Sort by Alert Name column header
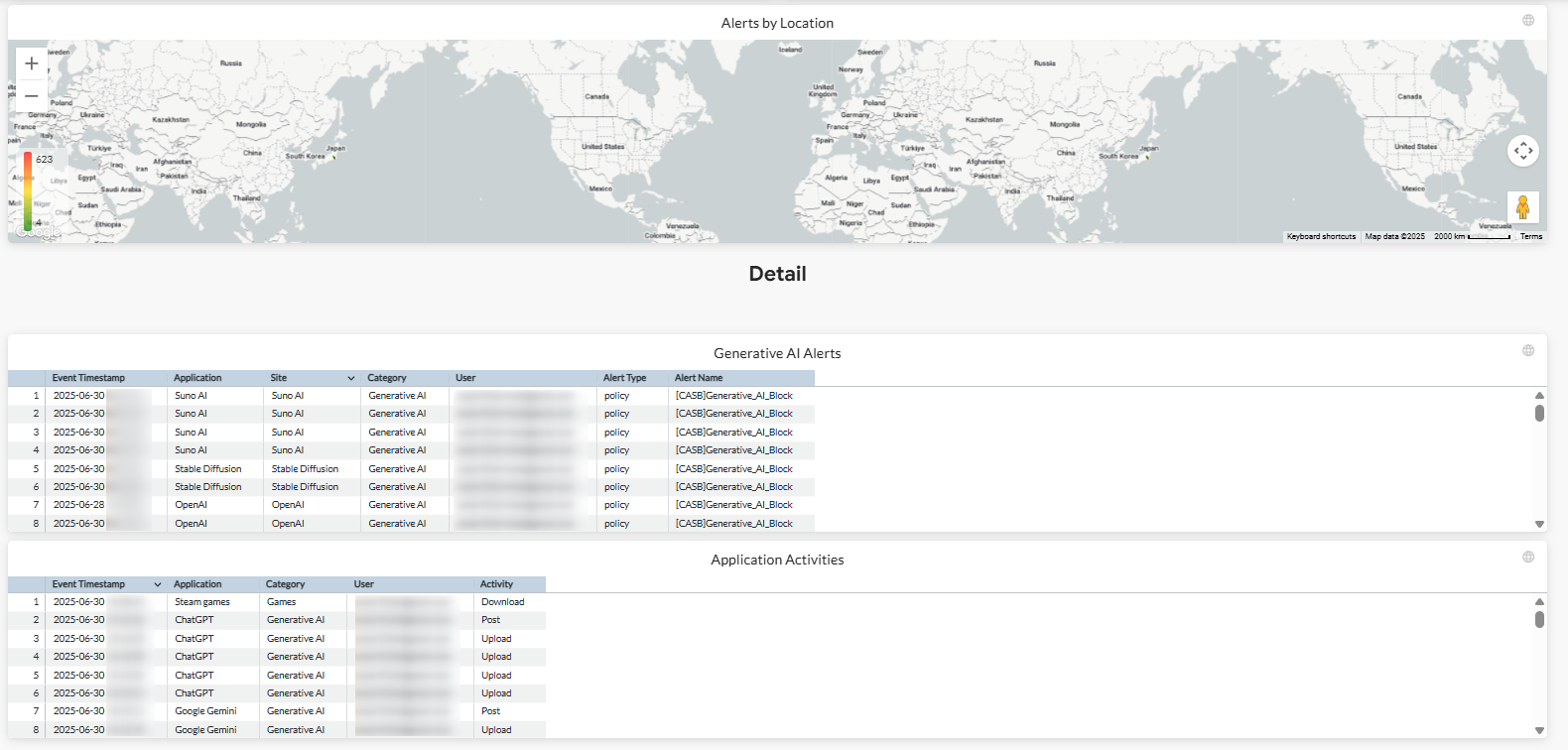The image size is (1568, 750). (x=699, y=378)
